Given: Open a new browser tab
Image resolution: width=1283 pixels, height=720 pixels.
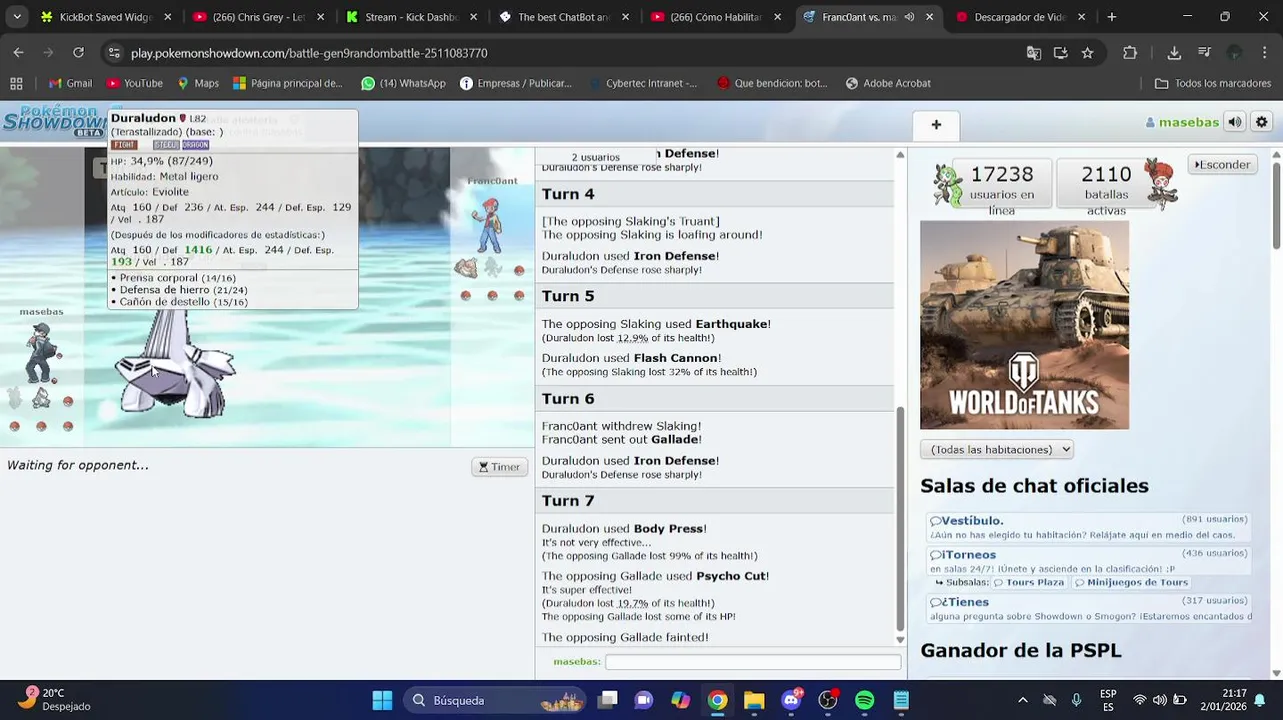Looking at the screenshot, I should pos(1111,17).
